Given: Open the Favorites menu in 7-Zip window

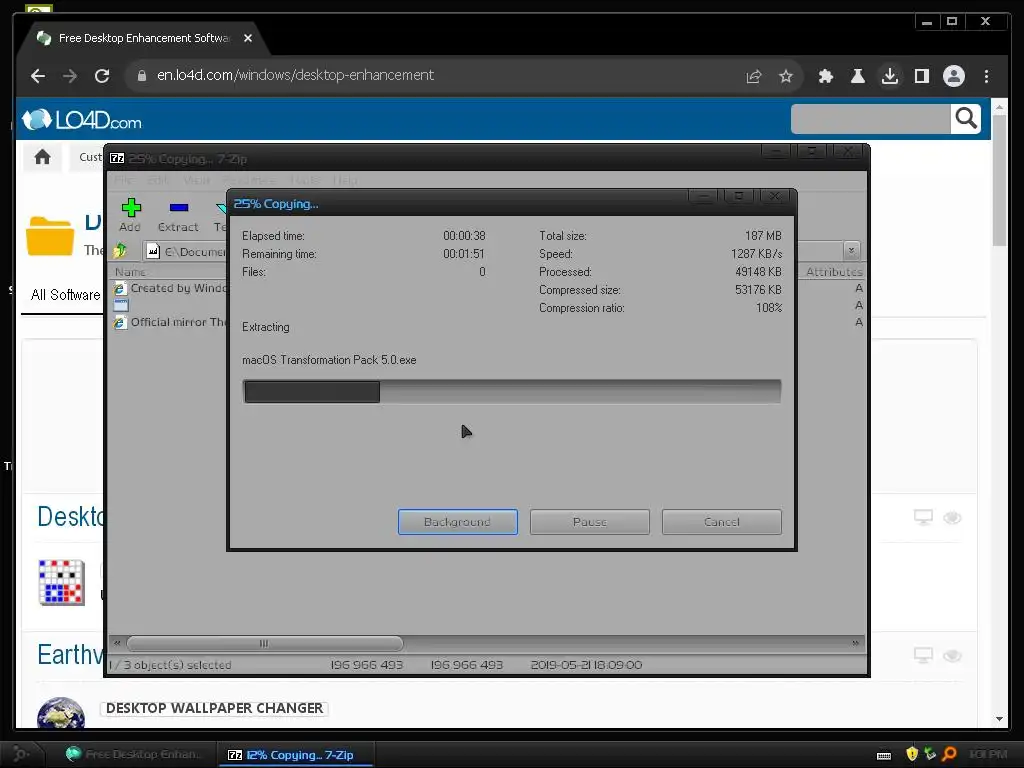Looking at the screenshot, I should tap(249, 180).
